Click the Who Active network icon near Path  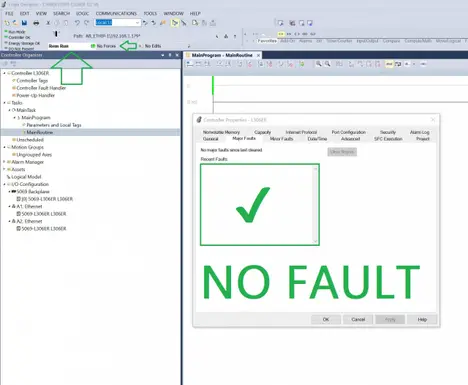click(226, 36)
